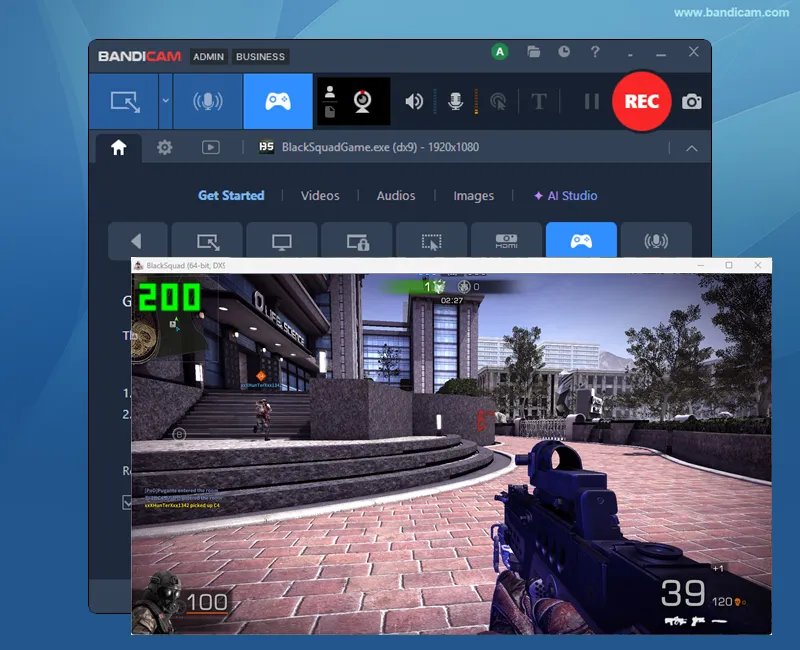The width and height of the screenshot is (800, 650).
Task: Open the screen recording mode dropdown arrow
Action: click(x=165, y=101)
